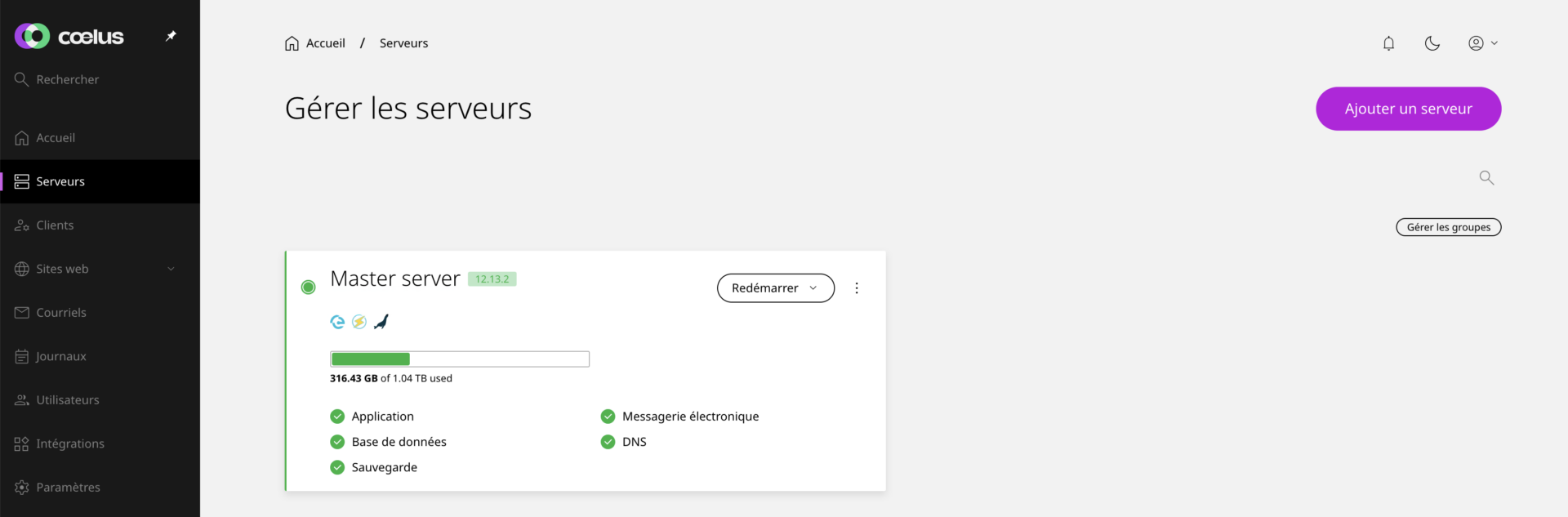Click the Application green check status
This screenshot has height=517, width=1568.
pos(337,416)
